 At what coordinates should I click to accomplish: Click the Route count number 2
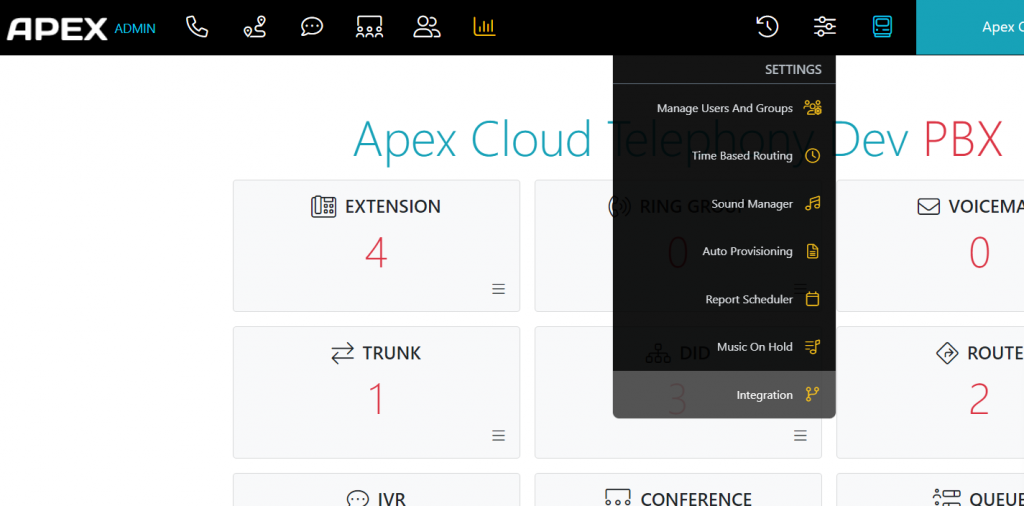(x=979, y=400)
